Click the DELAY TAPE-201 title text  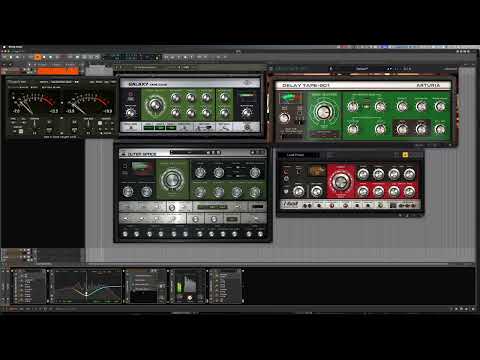click(x=306, y=85)
